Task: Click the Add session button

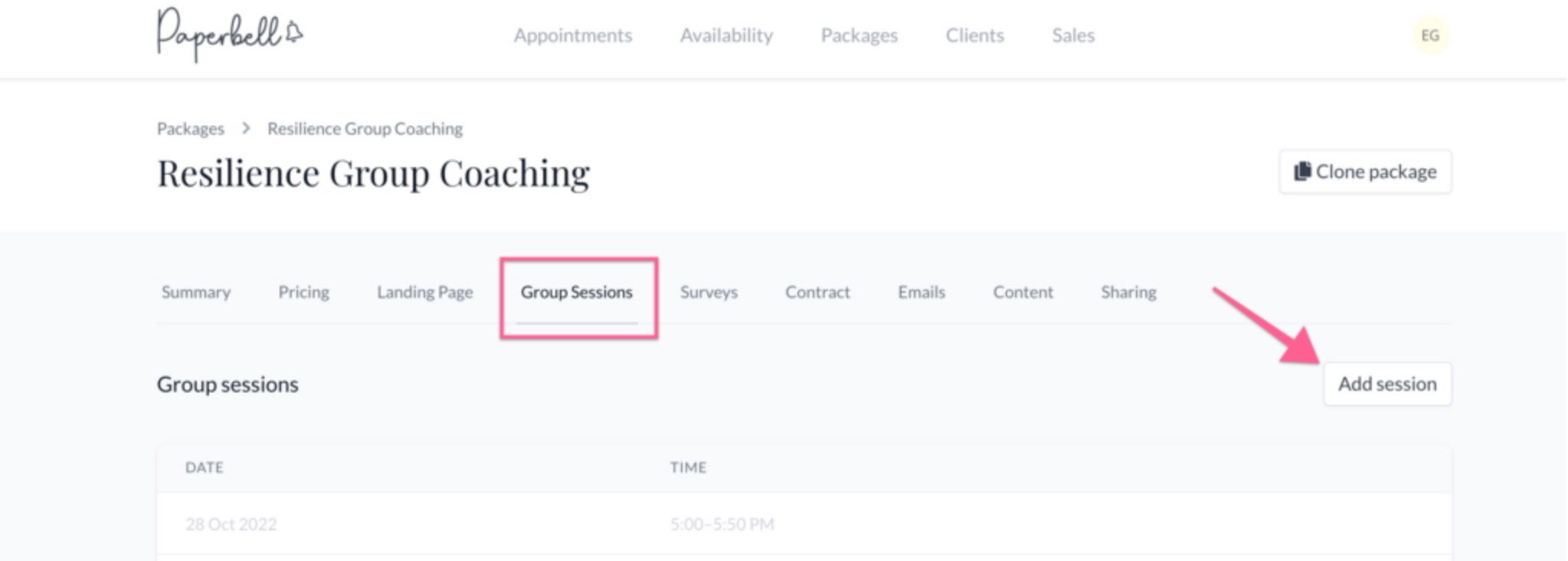Action: point(1386,384)
